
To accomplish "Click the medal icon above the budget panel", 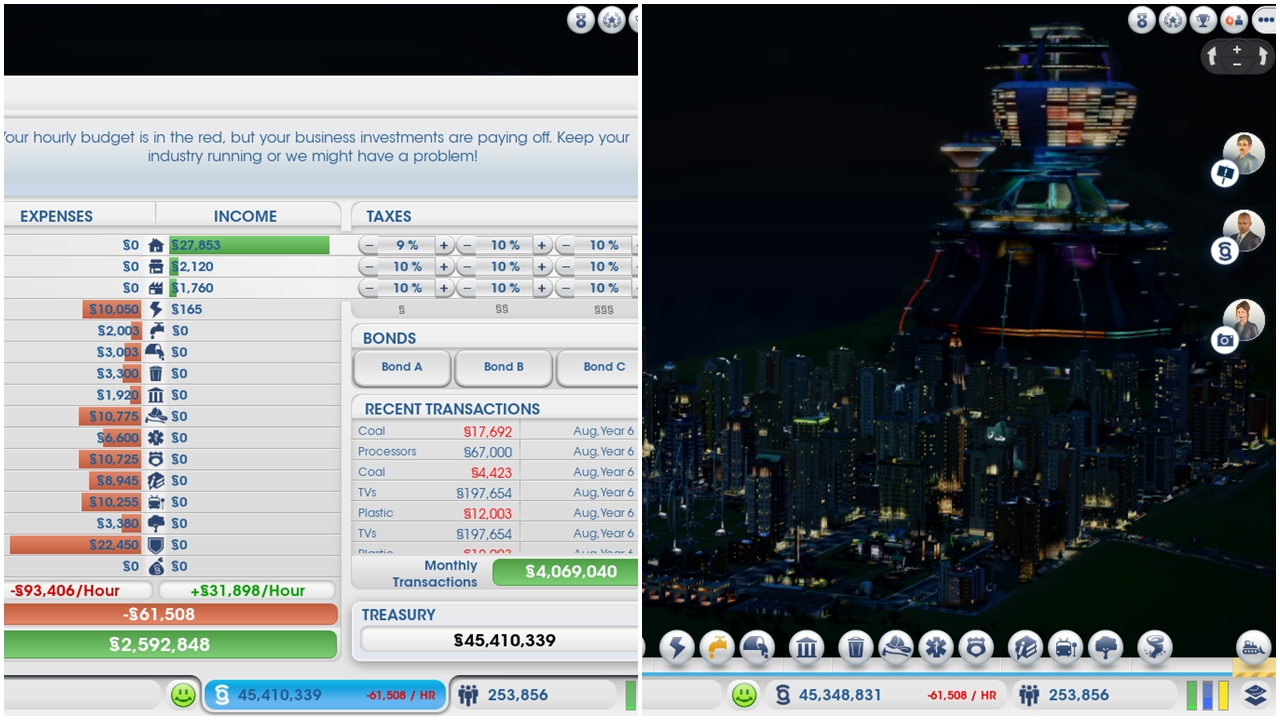I will (581, 19).
